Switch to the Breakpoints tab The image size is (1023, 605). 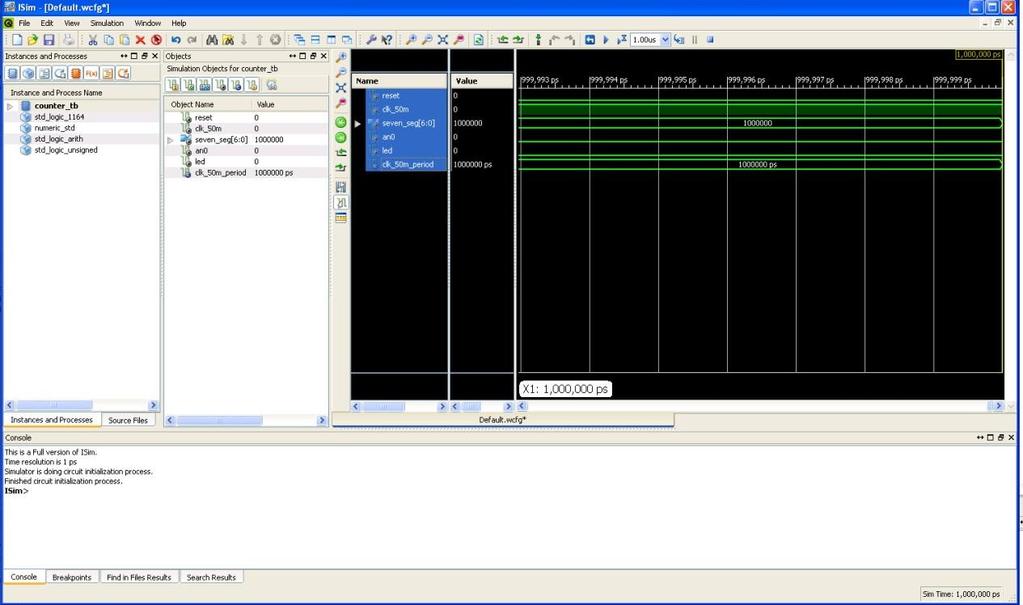72,578
